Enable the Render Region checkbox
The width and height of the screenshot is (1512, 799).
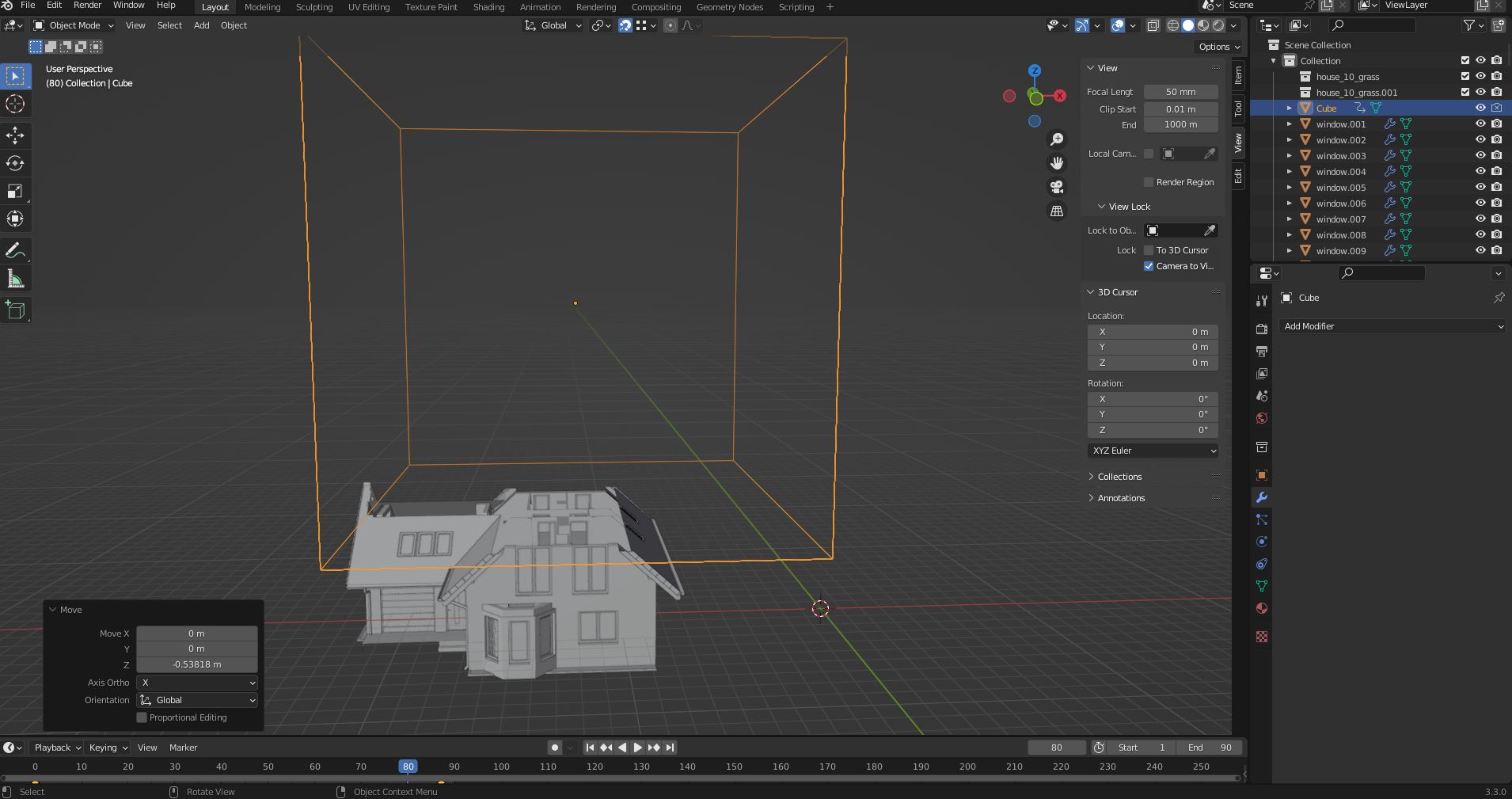click(1149, 182)
